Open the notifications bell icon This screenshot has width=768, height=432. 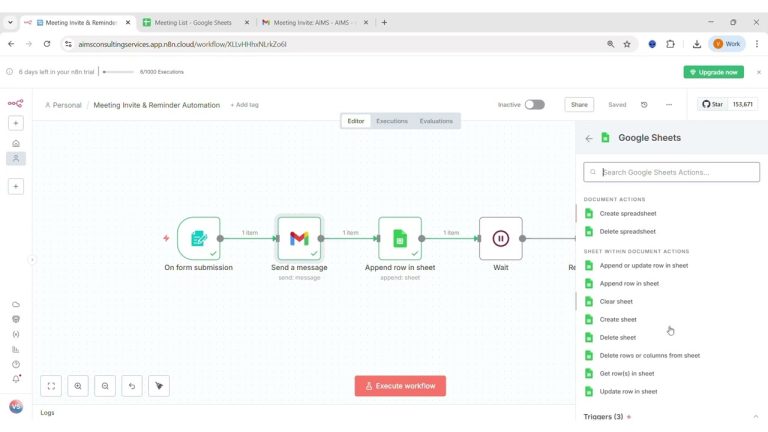point(16,379)
